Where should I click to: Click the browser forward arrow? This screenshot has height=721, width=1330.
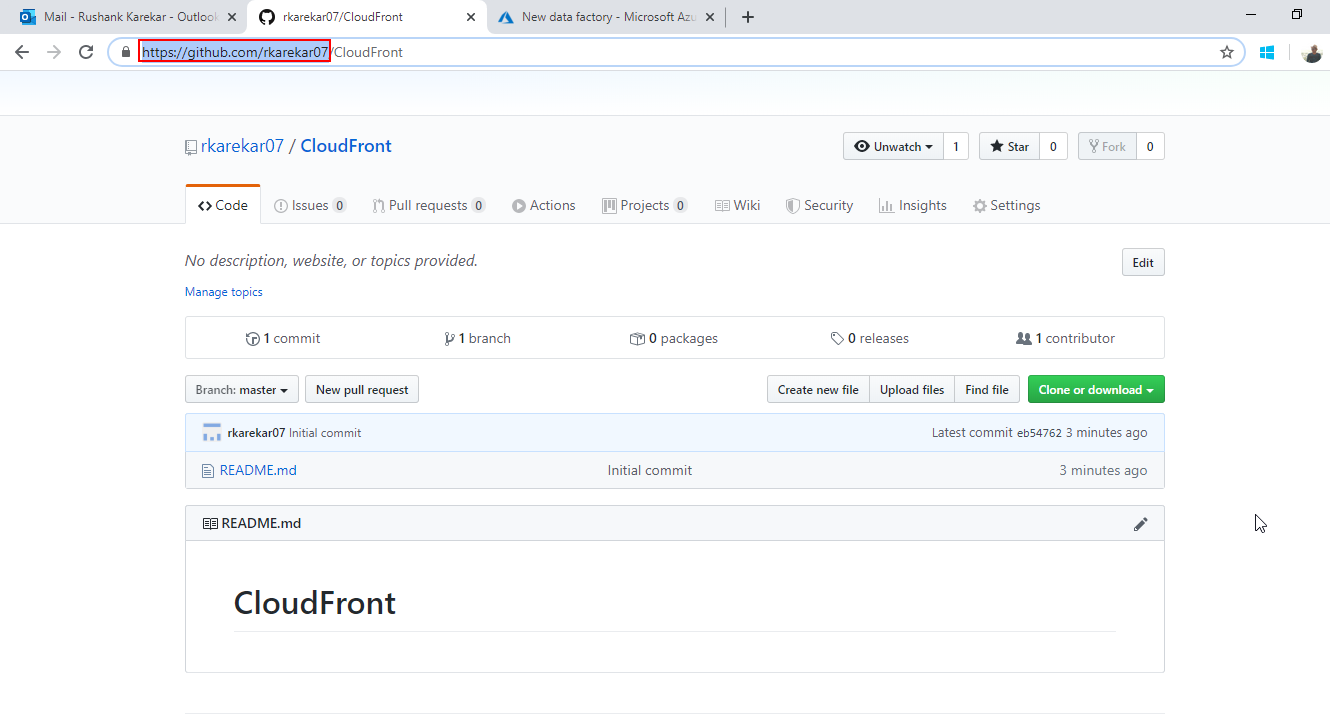coord(54,52)
